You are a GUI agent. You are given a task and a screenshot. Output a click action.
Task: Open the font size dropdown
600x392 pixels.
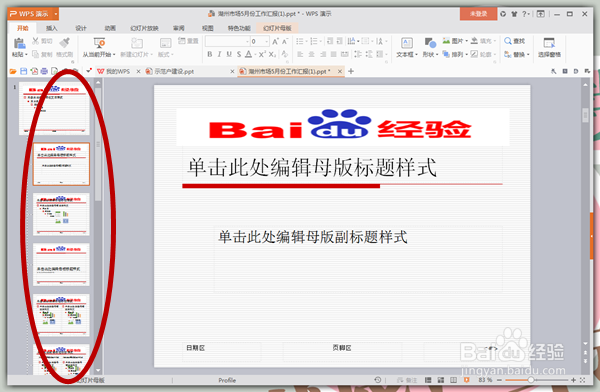(267, 41)
